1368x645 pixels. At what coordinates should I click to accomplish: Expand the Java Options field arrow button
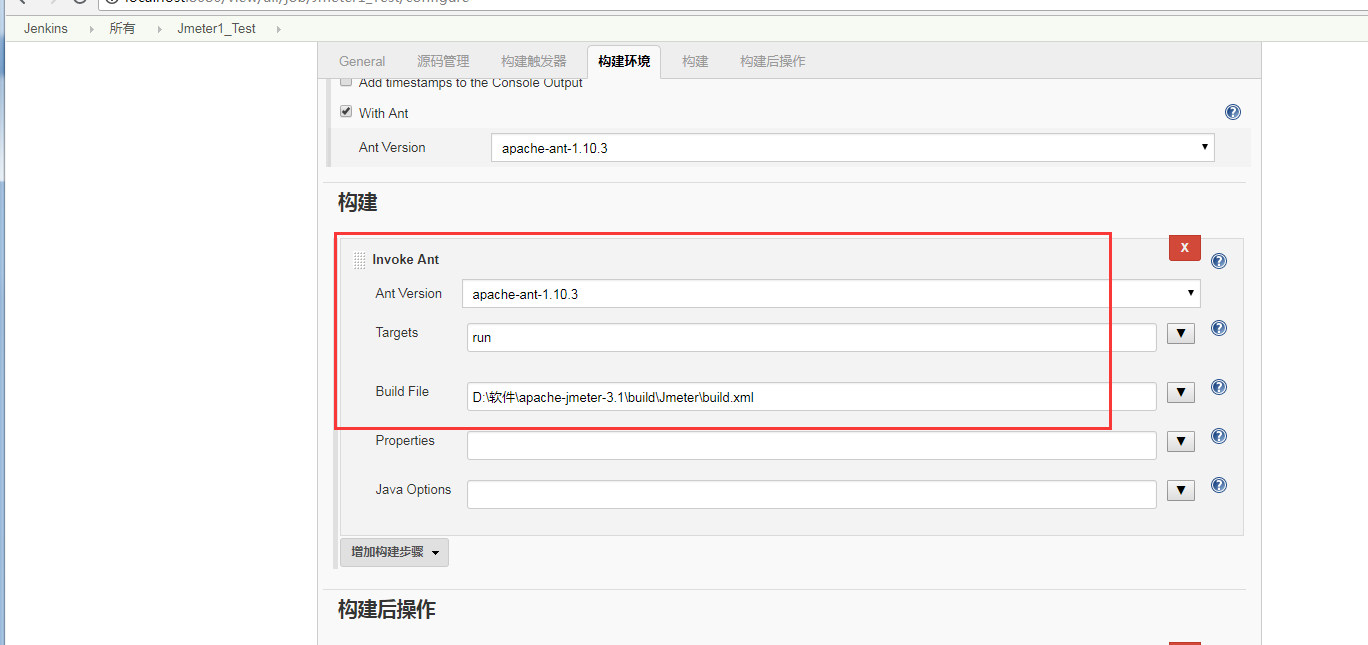[1181, 490]
